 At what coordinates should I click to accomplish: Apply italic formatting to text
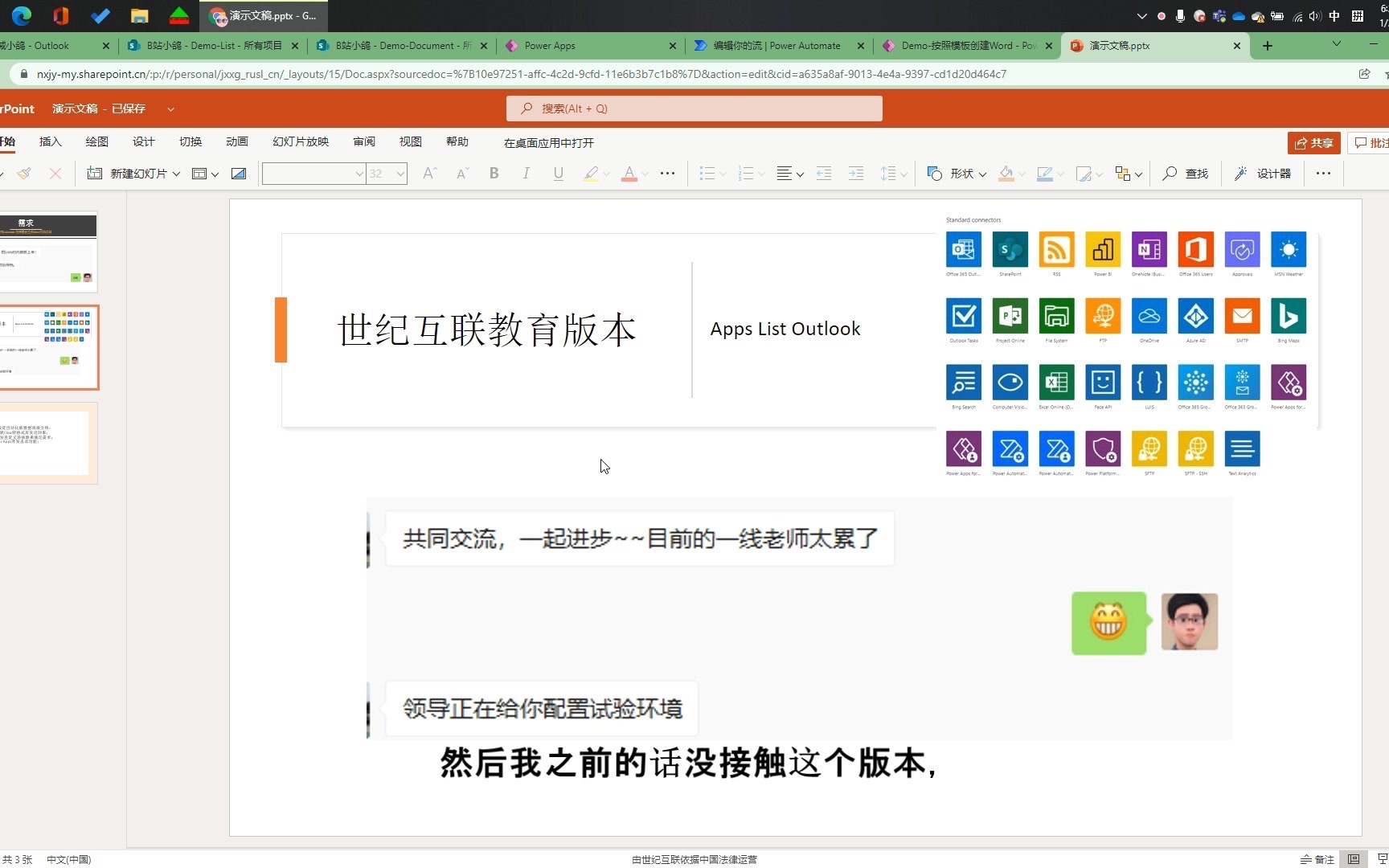point(526,173)
